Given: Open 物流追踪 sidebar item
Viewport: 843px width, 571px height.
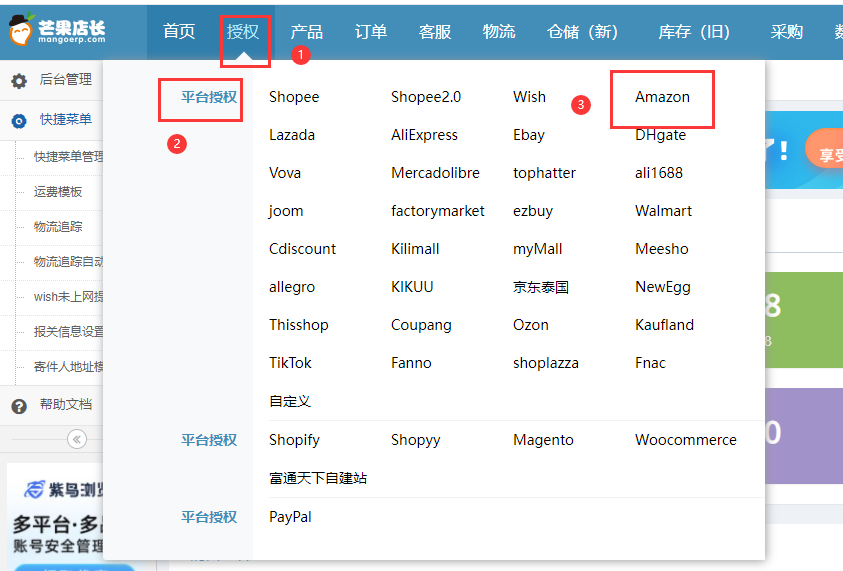Looking at the screenshot, I should pos(58,226).
